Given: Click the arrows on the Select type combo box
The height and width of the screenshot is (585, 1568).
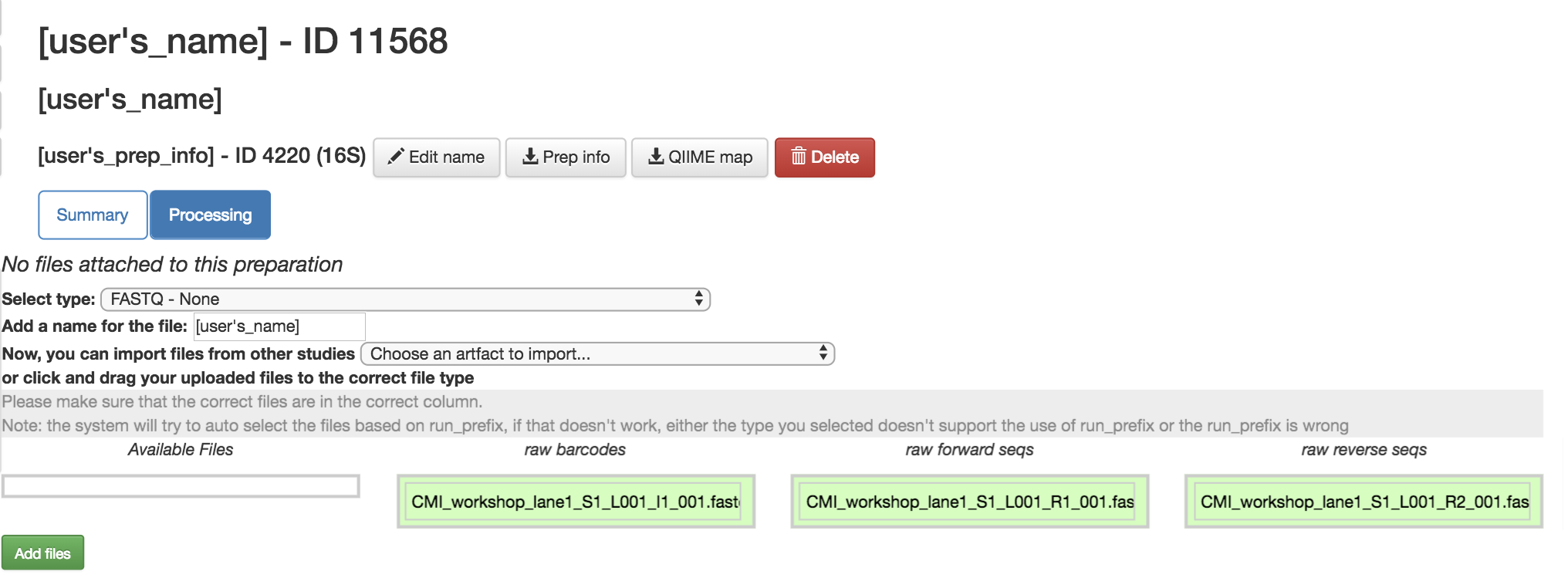Looking at the screenshot, I should click(698, 299).
